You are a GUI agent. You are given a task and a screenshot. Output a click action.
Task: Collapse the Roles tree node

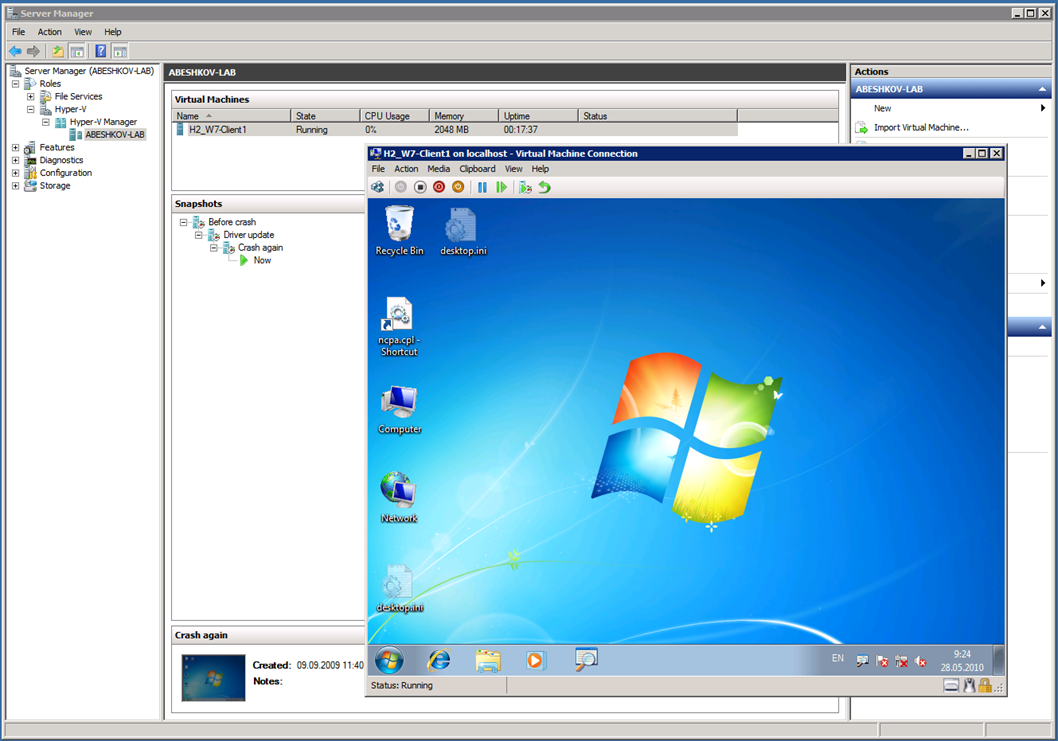coord(16,84)
